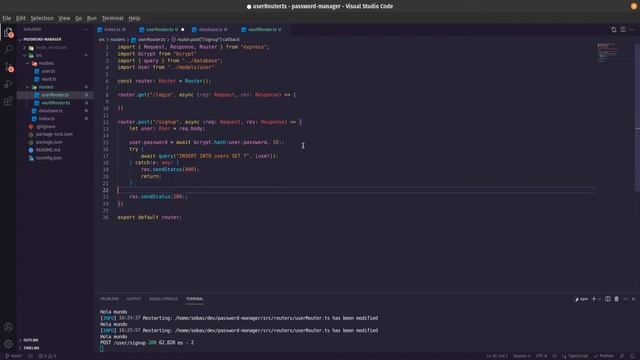Change language mode from TypeScript
Image resolution: width=640 pixels, height=360 pixels.
click(x=576, y=356)
